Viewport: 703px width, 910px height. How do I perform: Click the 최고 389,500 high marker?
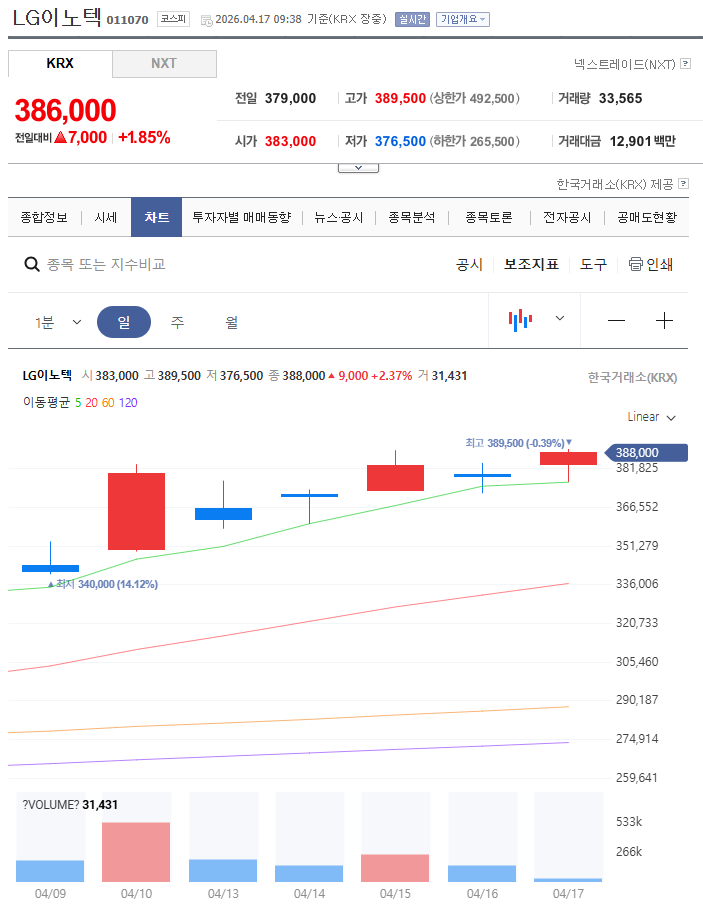pos(518,443)
